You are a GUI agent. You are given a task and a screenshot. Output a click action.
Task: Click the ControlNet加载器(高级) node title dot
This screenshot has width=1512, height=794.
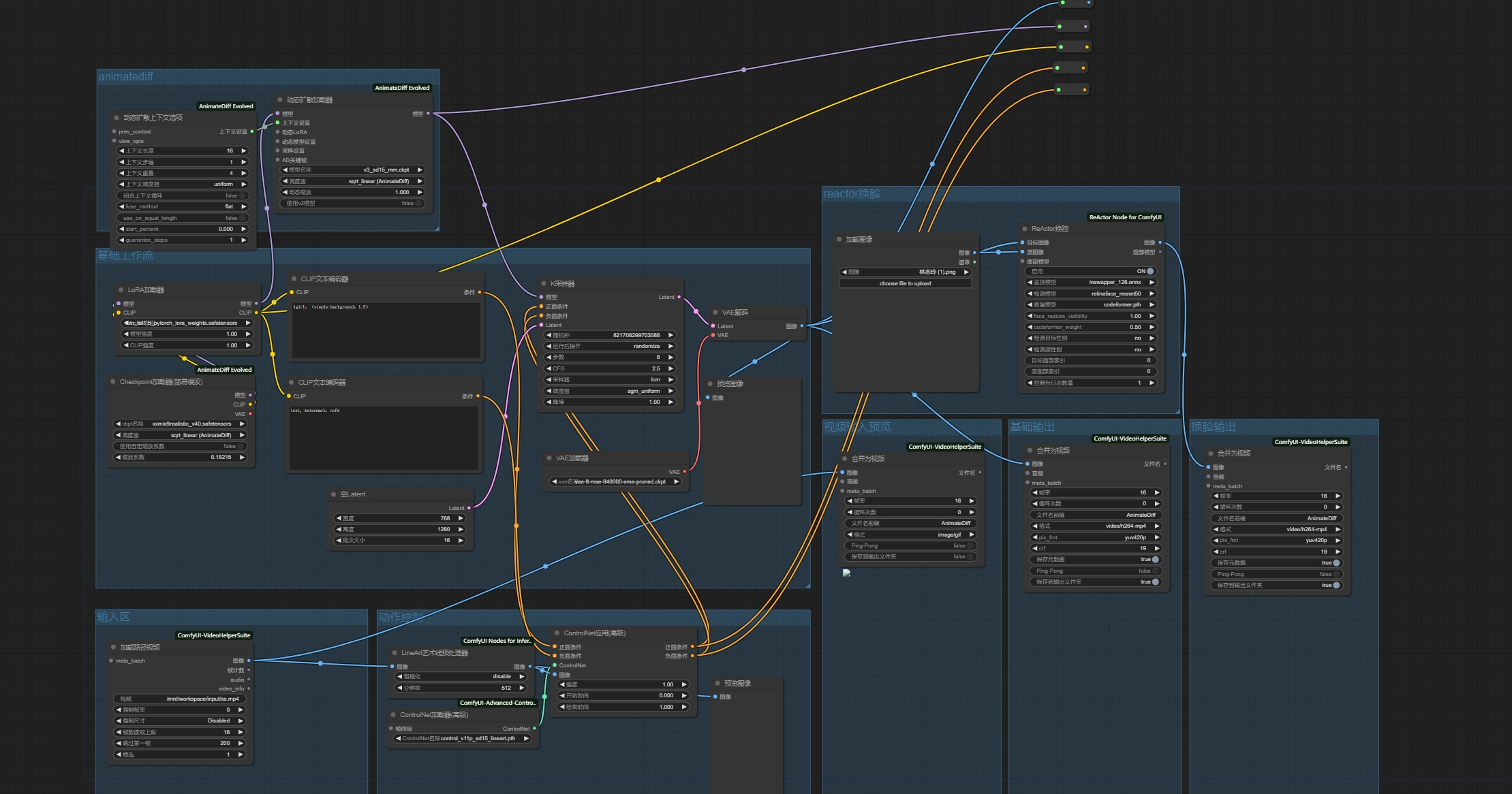(x=393, y=715)
